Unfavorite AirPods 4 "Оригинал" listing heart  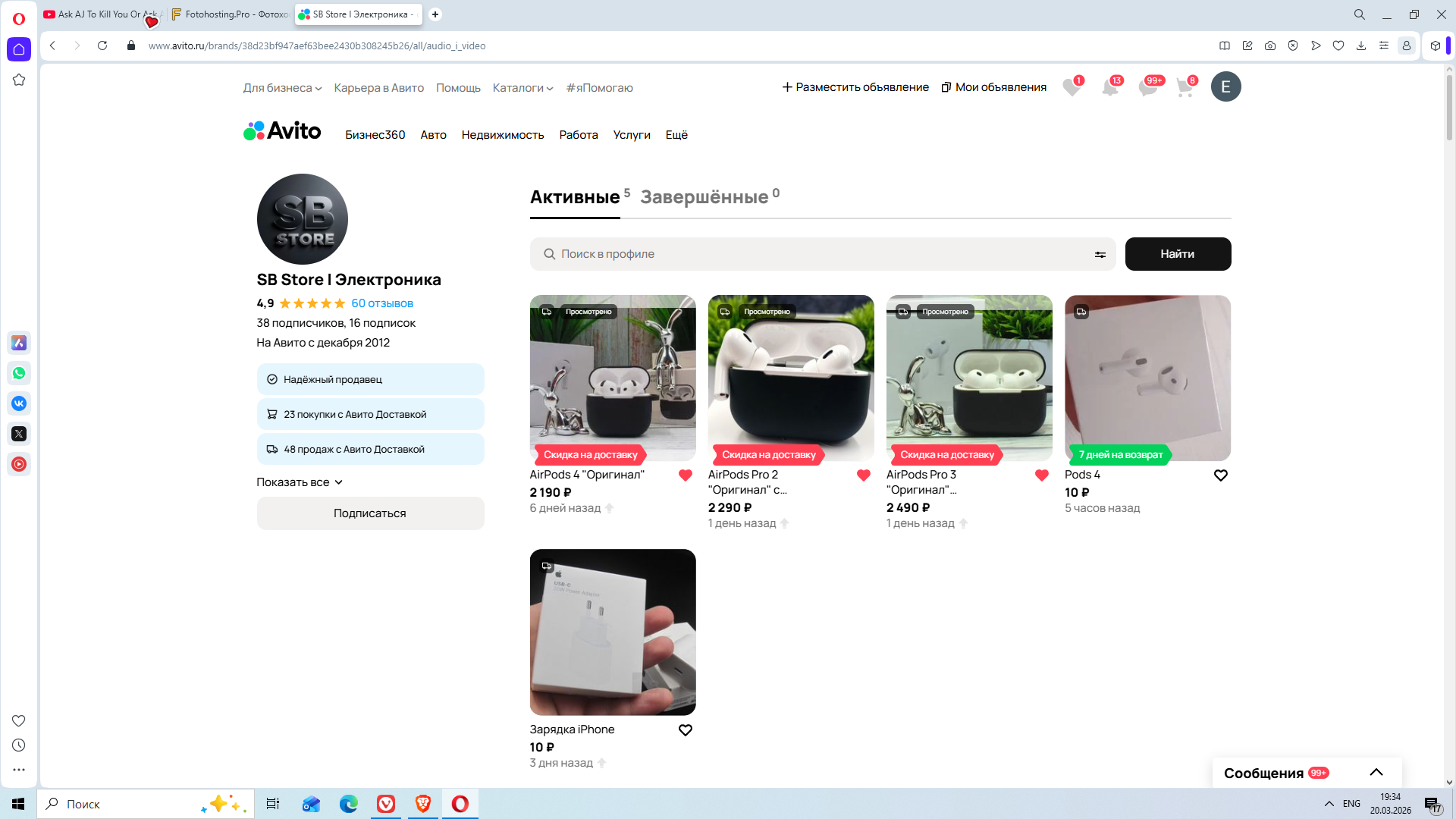coord(685,475)
